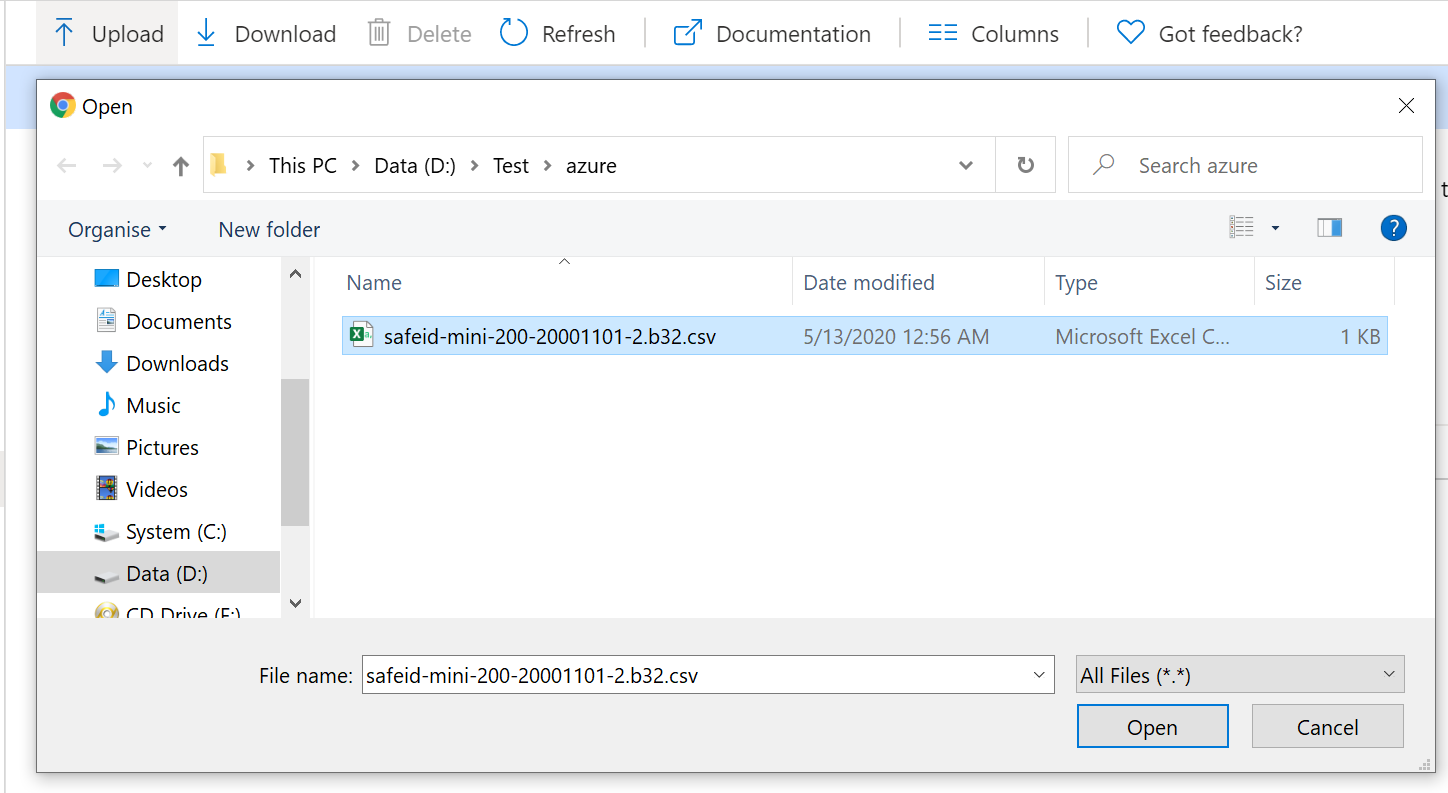The height and width of the screenshot is (793, 1448).
Task: Open the help question mark icon
Action: [1393, 228]
